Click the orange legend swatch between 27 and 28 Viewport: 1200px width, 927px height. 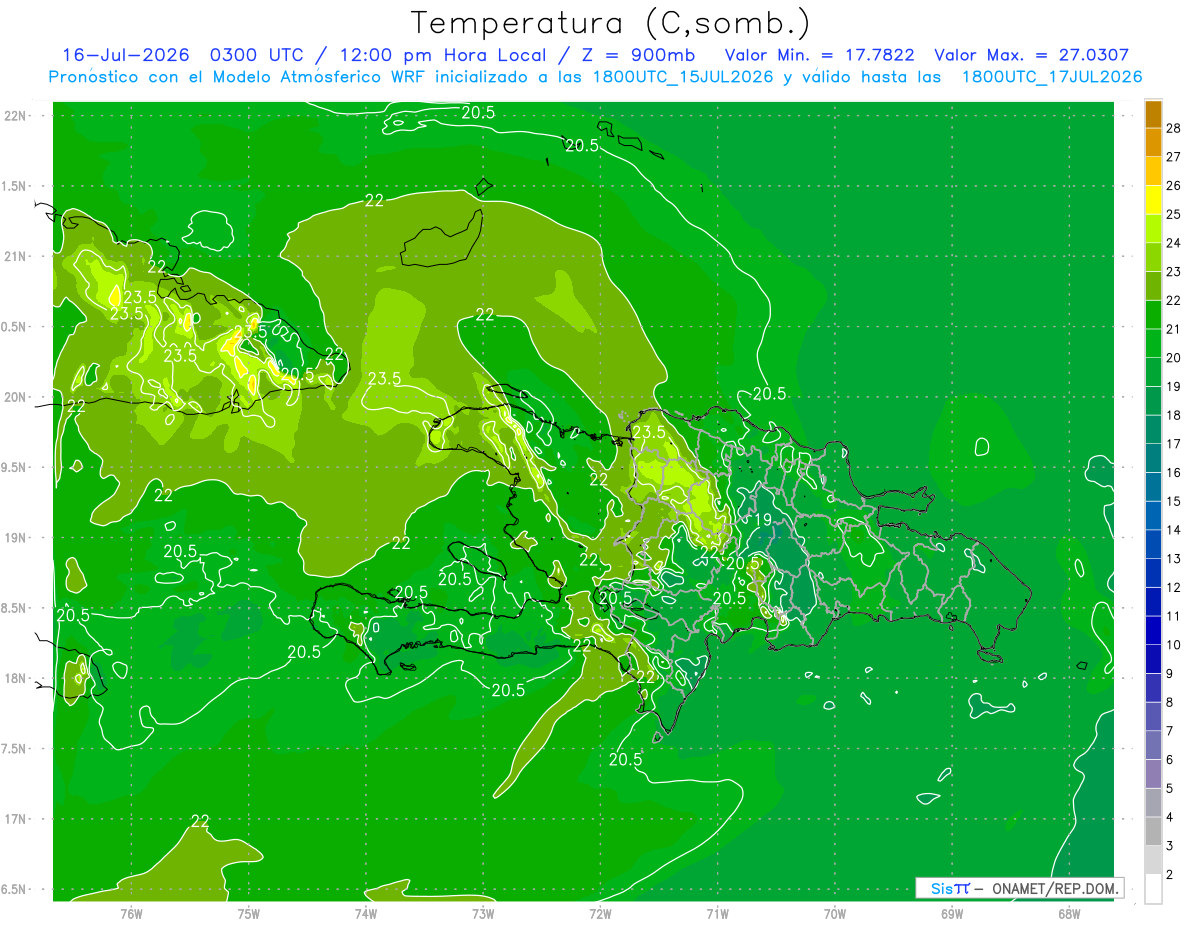pos(1153,143)
